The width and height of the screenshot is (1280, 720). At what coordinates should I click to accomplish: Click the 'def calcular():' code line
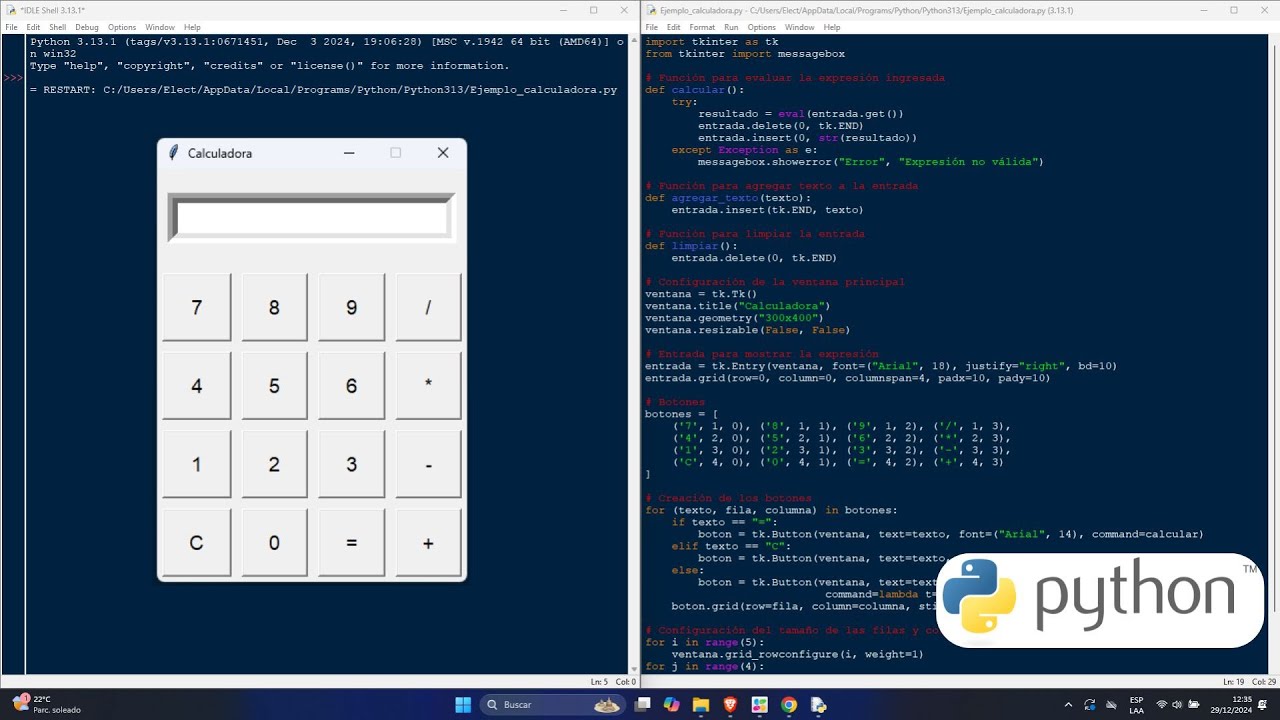click(695, 90)
